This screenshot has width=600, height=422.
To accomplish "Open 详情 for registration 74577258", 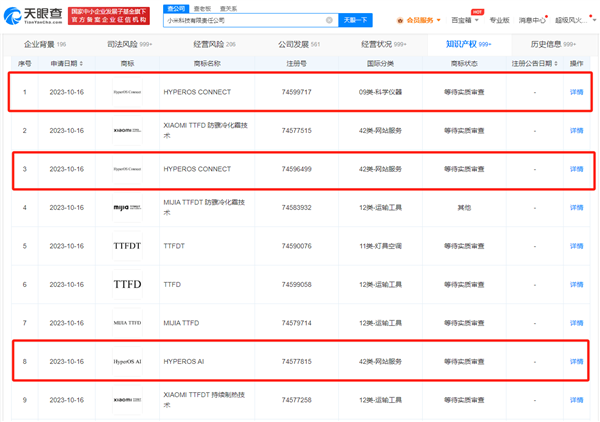I will pos(576,400).
